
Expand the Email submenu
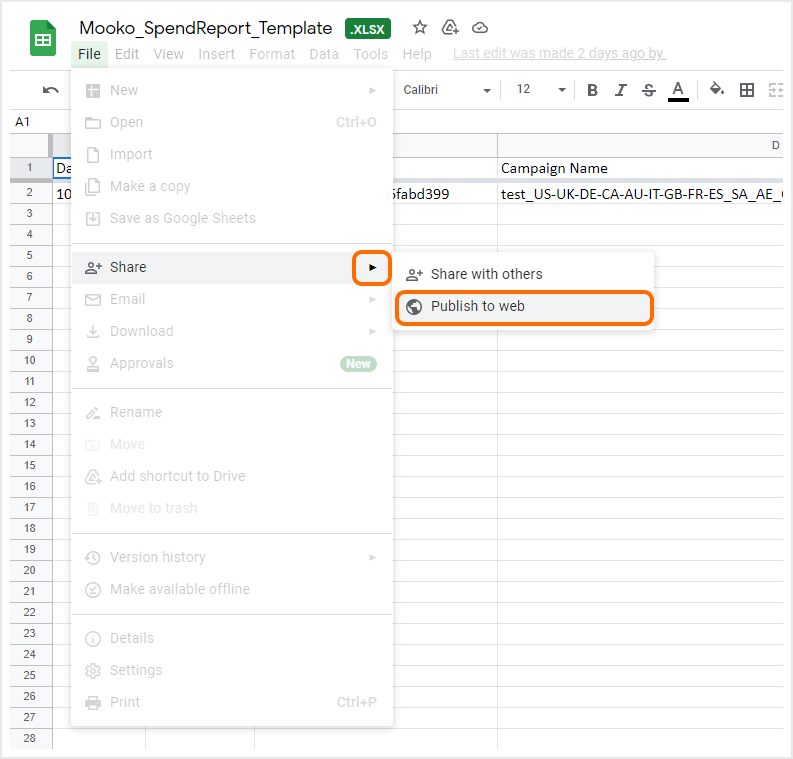click(232, 299)
